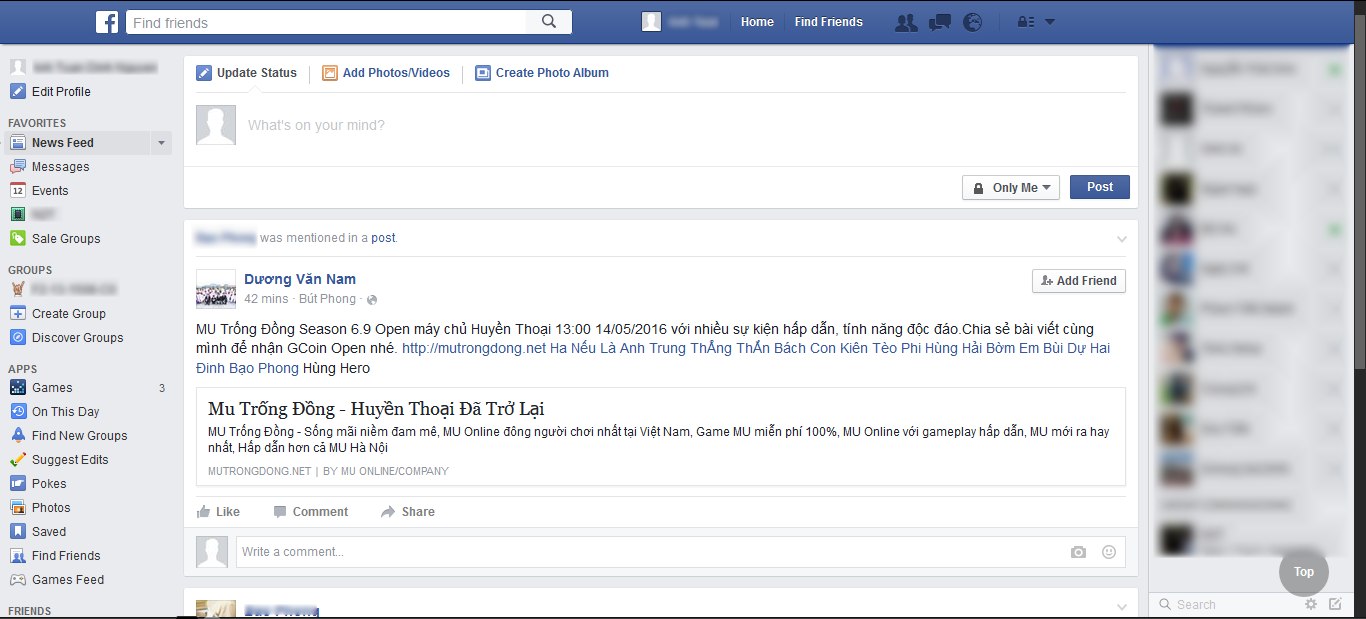Open the friend requests icon

tap(906, 22)
